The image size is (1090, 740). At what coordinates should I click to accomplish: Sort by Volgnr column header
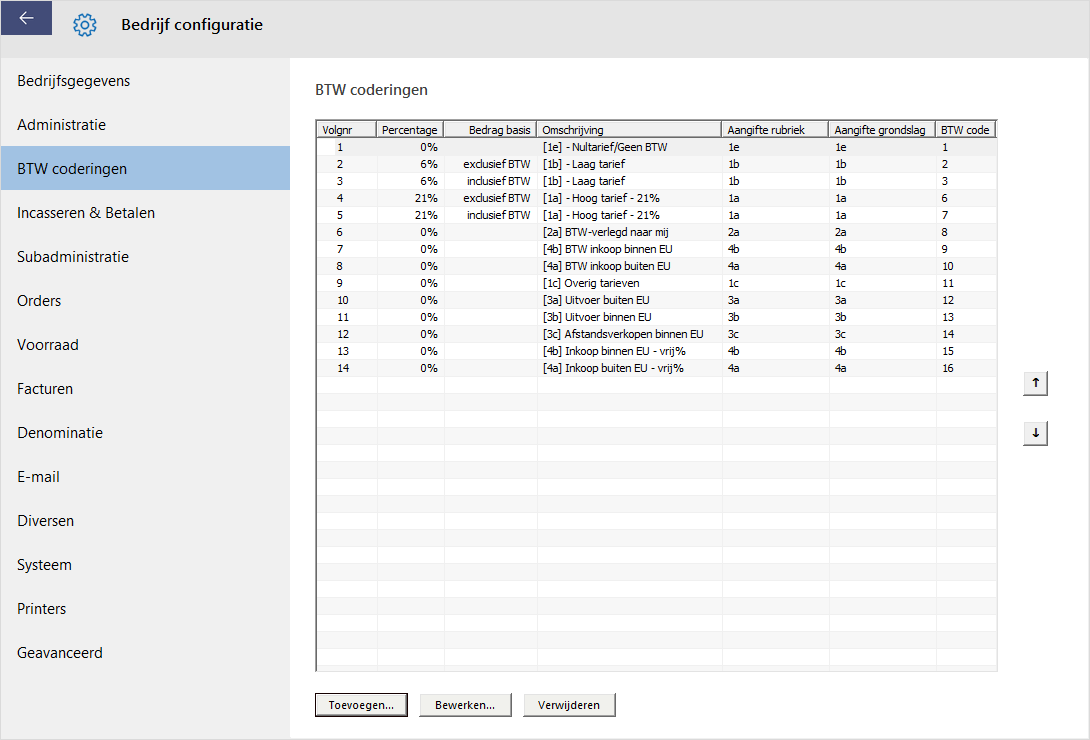point(346,130)
